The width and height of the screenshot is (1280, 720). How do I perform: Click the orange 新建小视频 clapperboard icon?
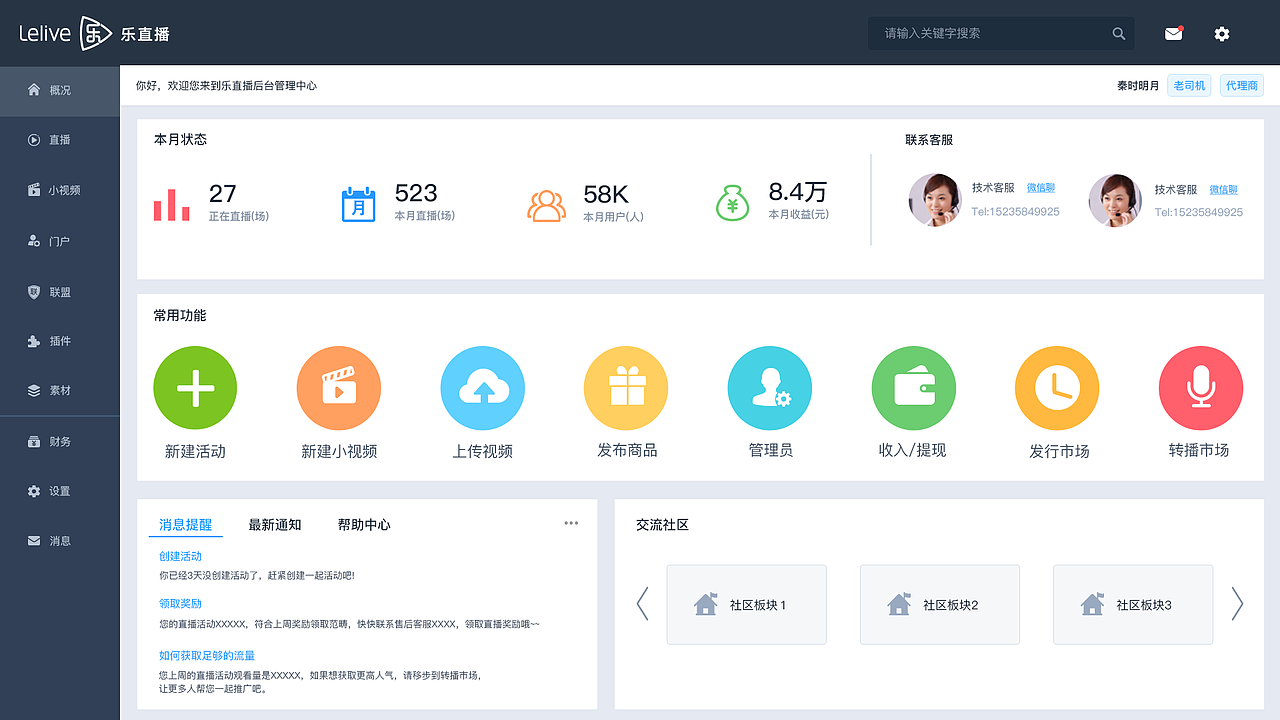tap(339, 388)
